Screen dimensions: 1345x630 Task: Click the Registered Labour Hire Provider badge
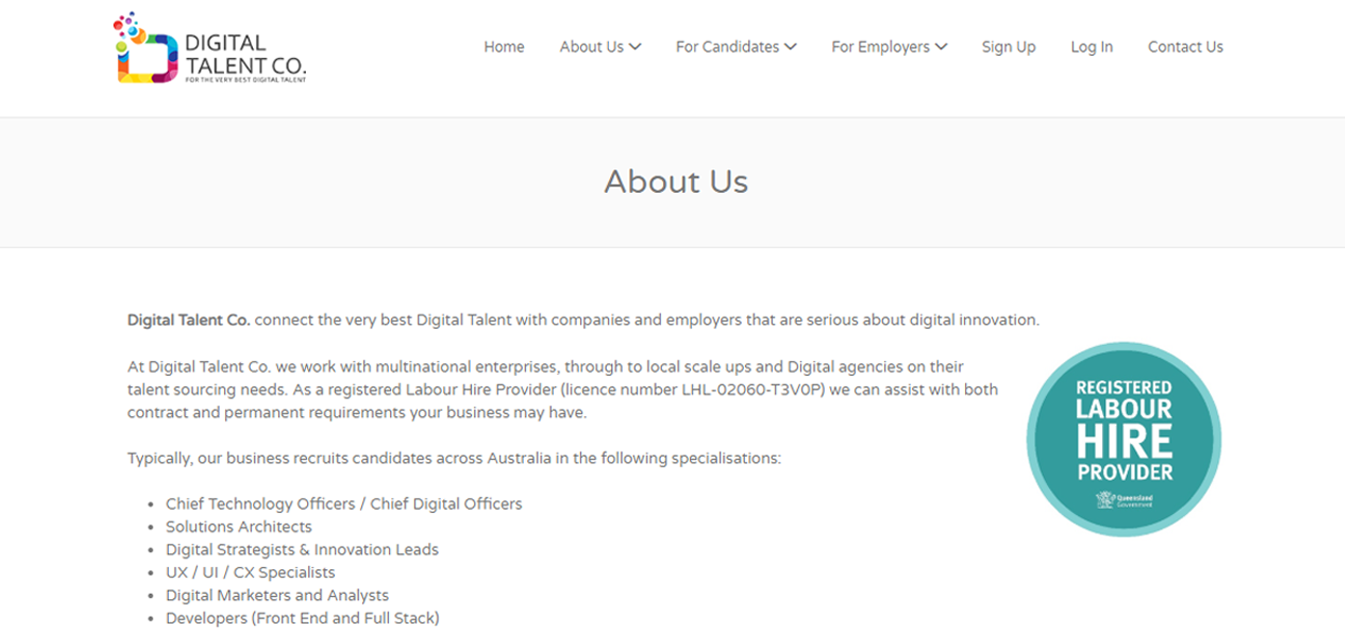click(x=1124, y=438)
